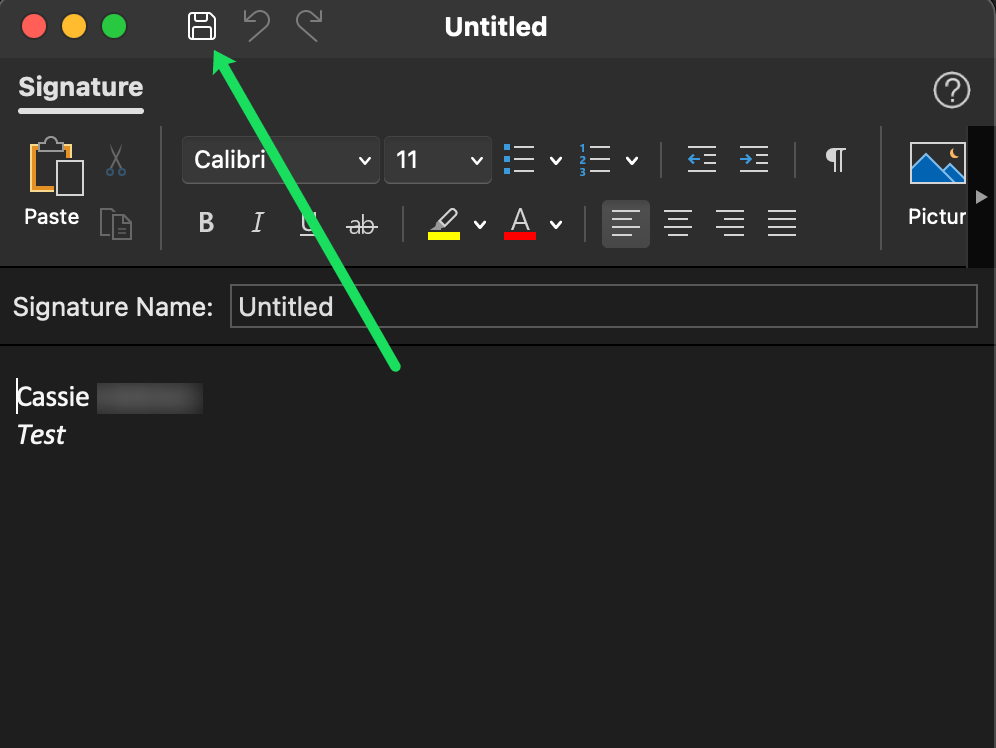The height and width of the screenshot is (748, 996).
Task: Save the signature using the disk icon
Action: click(x=202, y=27)
